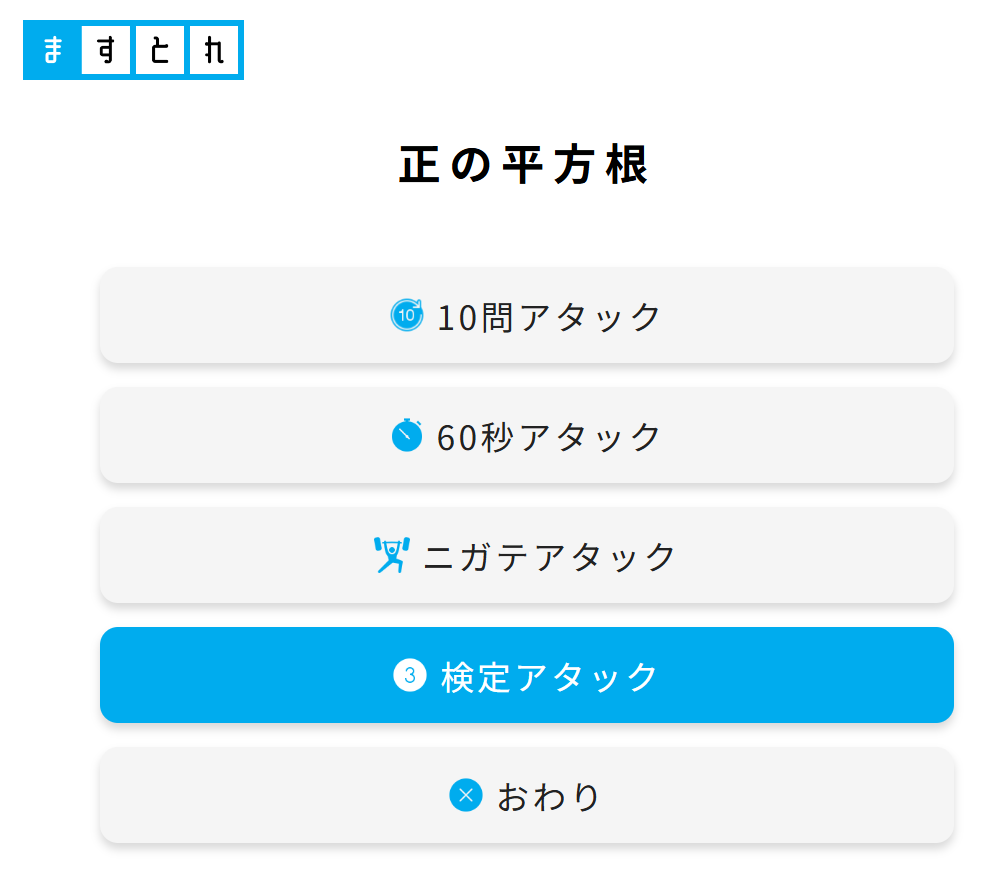Click the blue ま tile in the logo
The height and width of the screenshot is (880, 1004).
(x=52, y=50)
